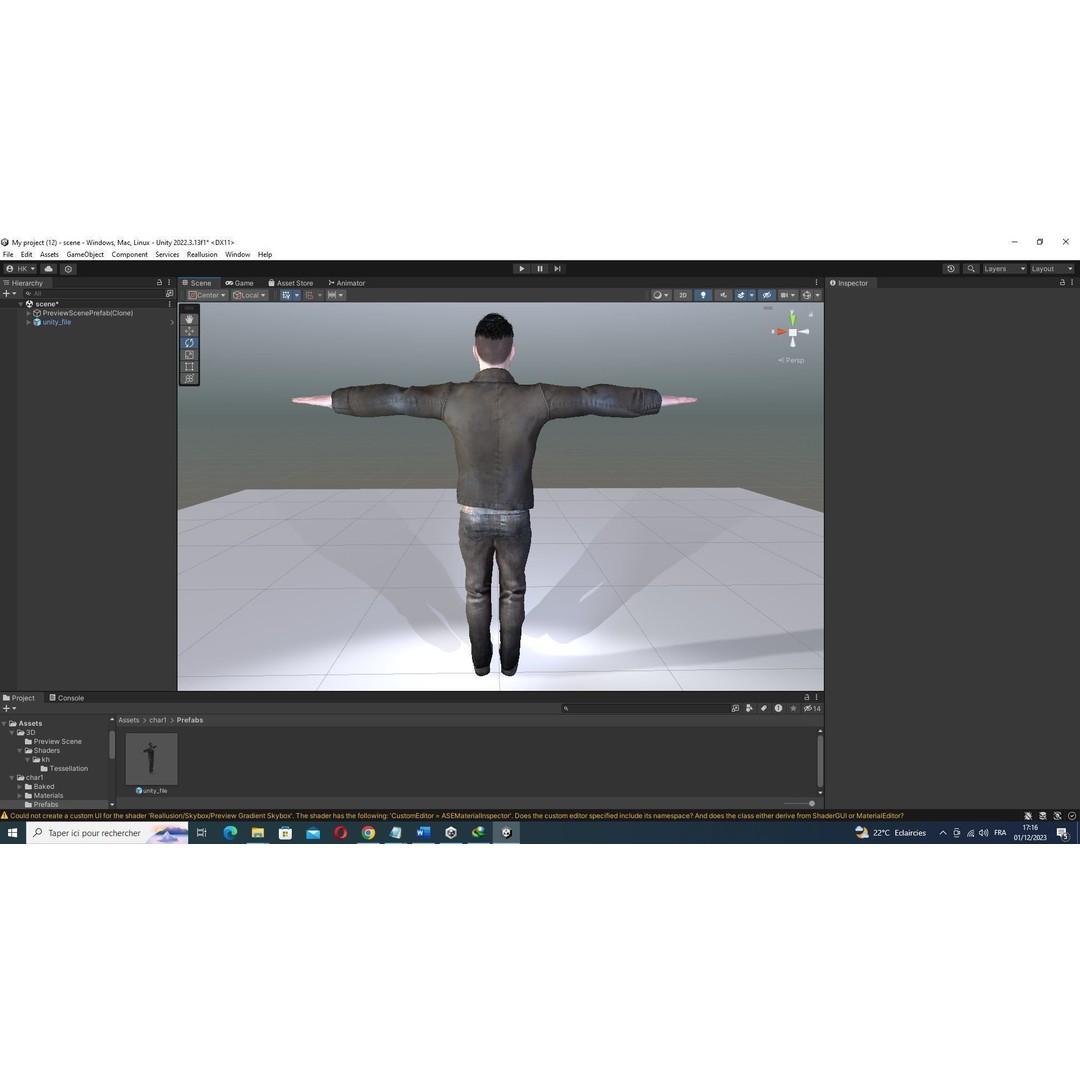1080x1080 pixels.
Task: Click the Step frame button
Action: (x=558, y=269)
